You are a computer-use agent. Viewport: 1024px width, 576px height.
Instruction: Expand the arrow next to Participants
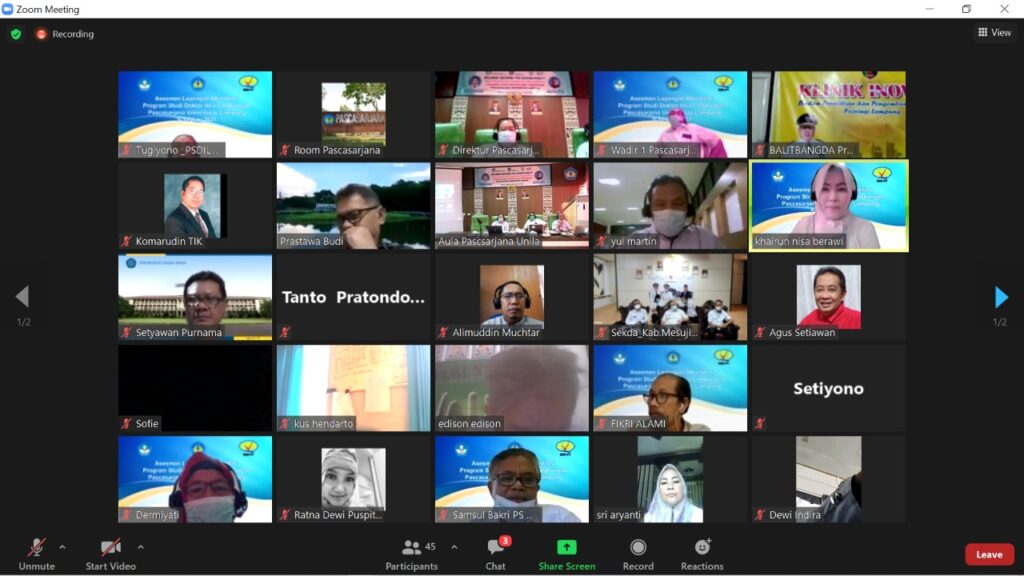point(454,547)
